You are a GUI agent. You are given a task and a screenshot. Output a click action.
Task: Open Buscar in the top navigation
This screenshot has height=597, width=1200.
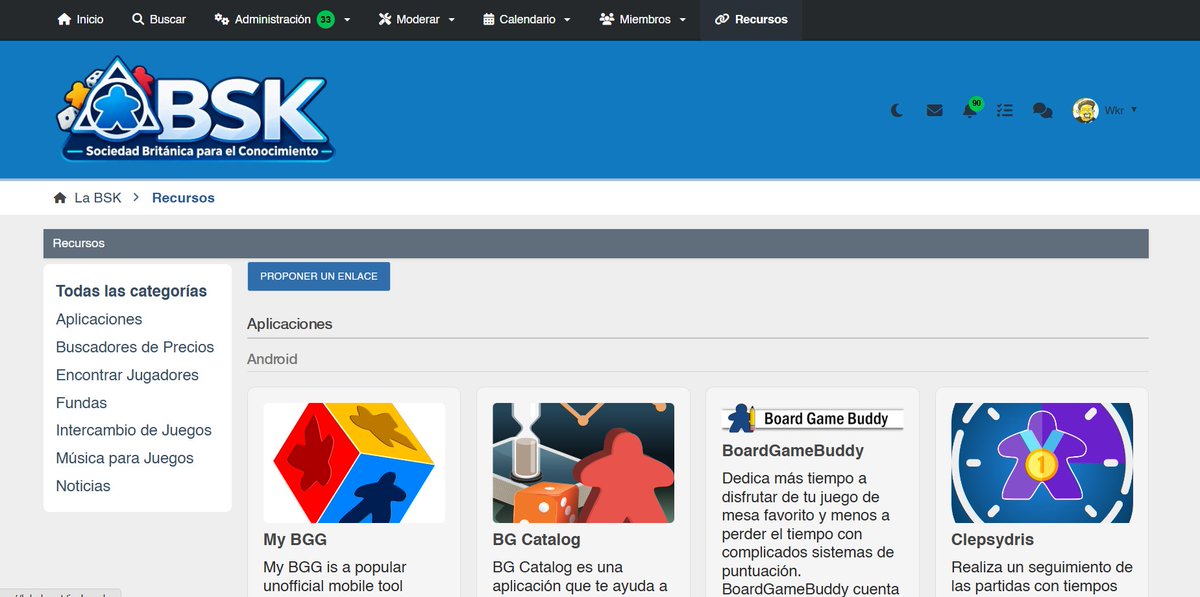158,19
